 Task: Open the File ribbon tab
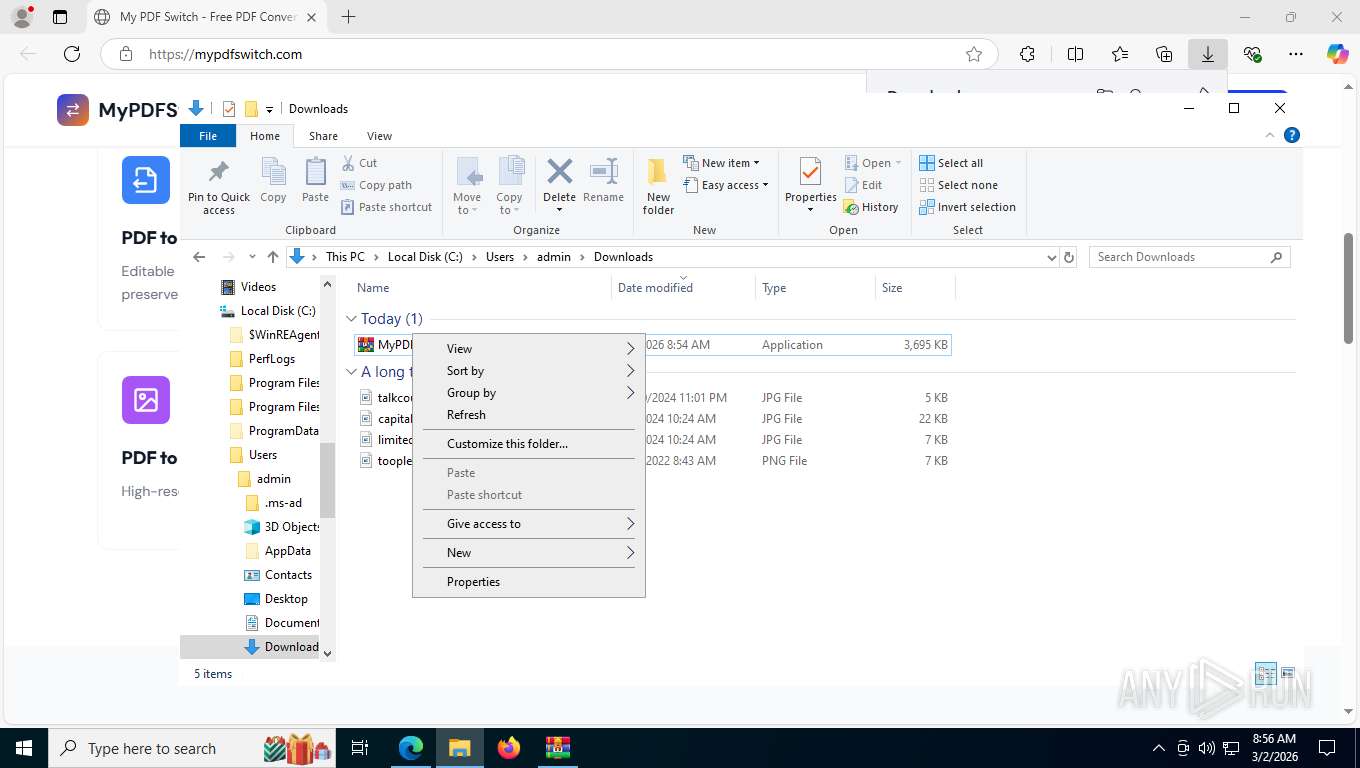(x=208, y=136)
